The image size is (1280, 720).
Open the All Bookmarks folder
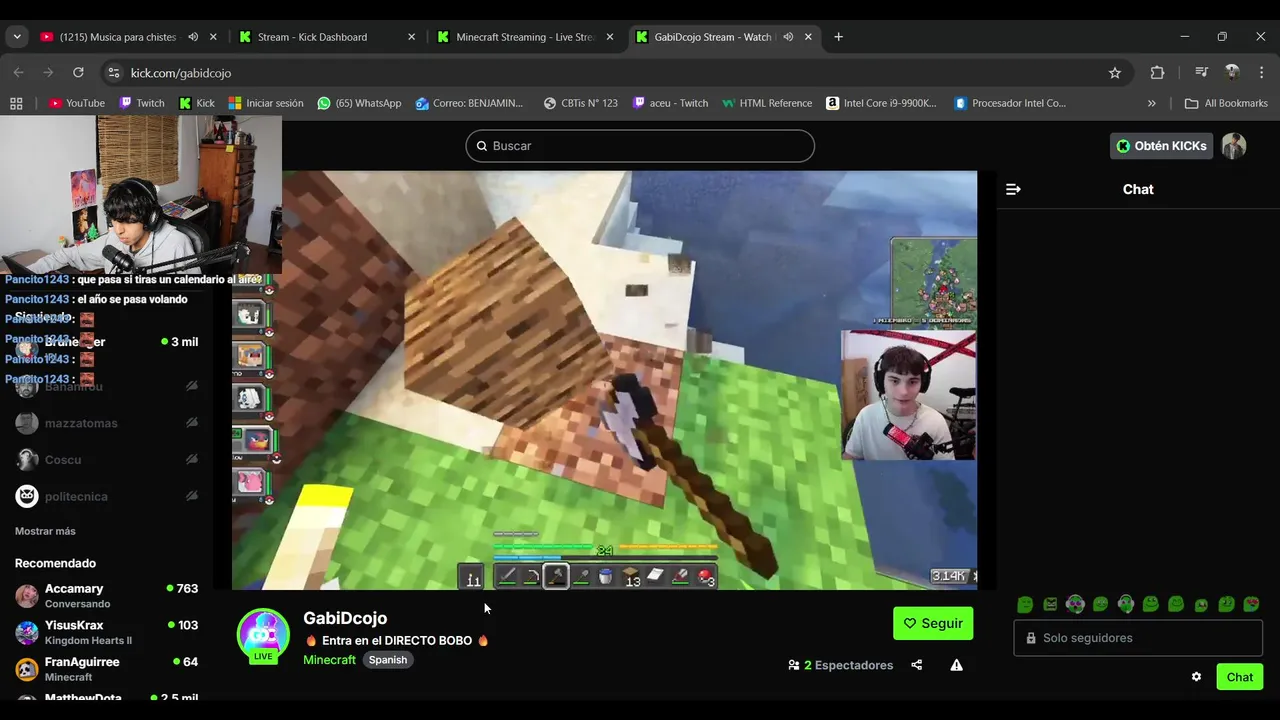(1226, 103)
